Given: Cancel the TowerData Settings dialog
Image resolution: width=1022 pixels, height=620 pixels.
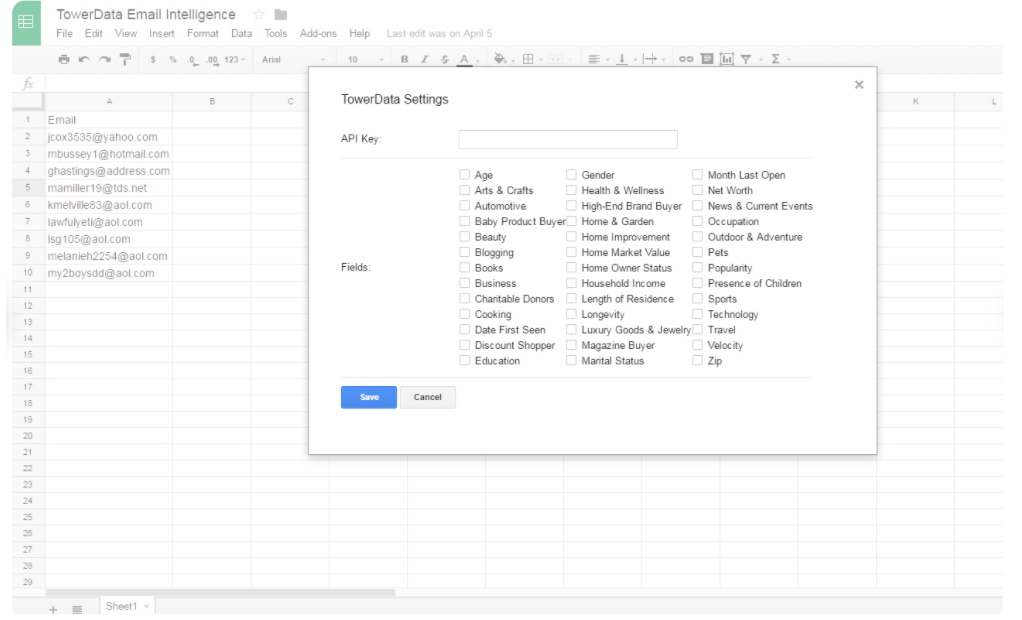Looking at the screenshot, I should click(x=427, y=397).
